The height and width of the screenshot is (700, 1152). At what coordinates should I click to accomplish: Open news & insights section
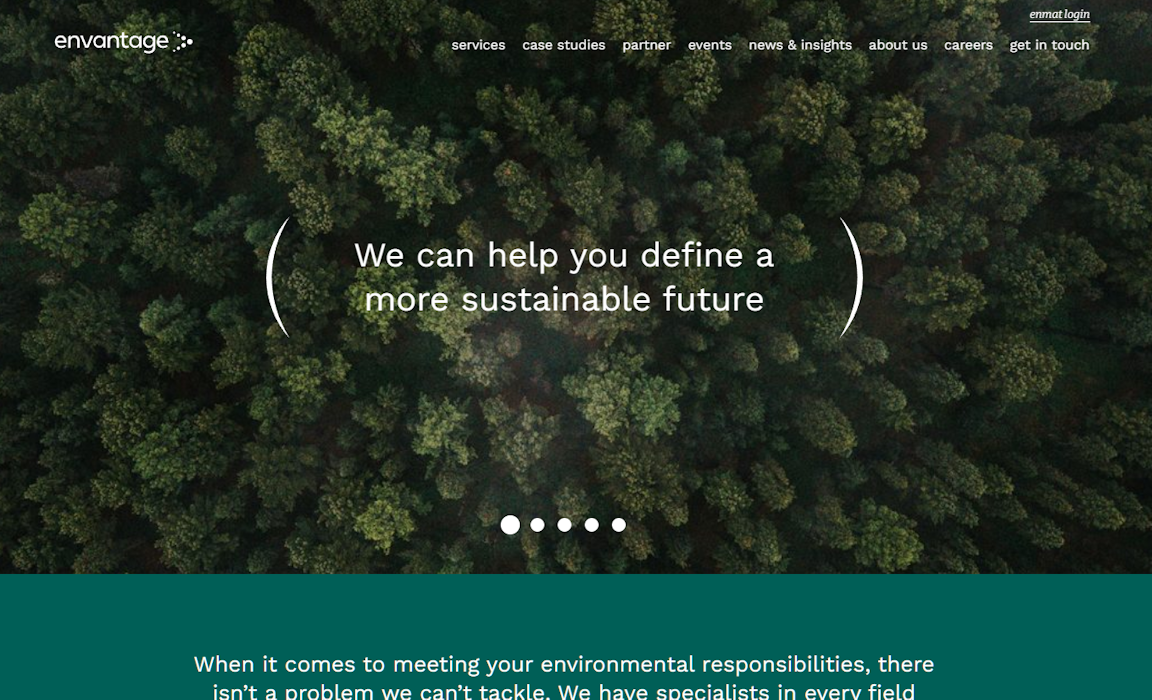[800, 45]
